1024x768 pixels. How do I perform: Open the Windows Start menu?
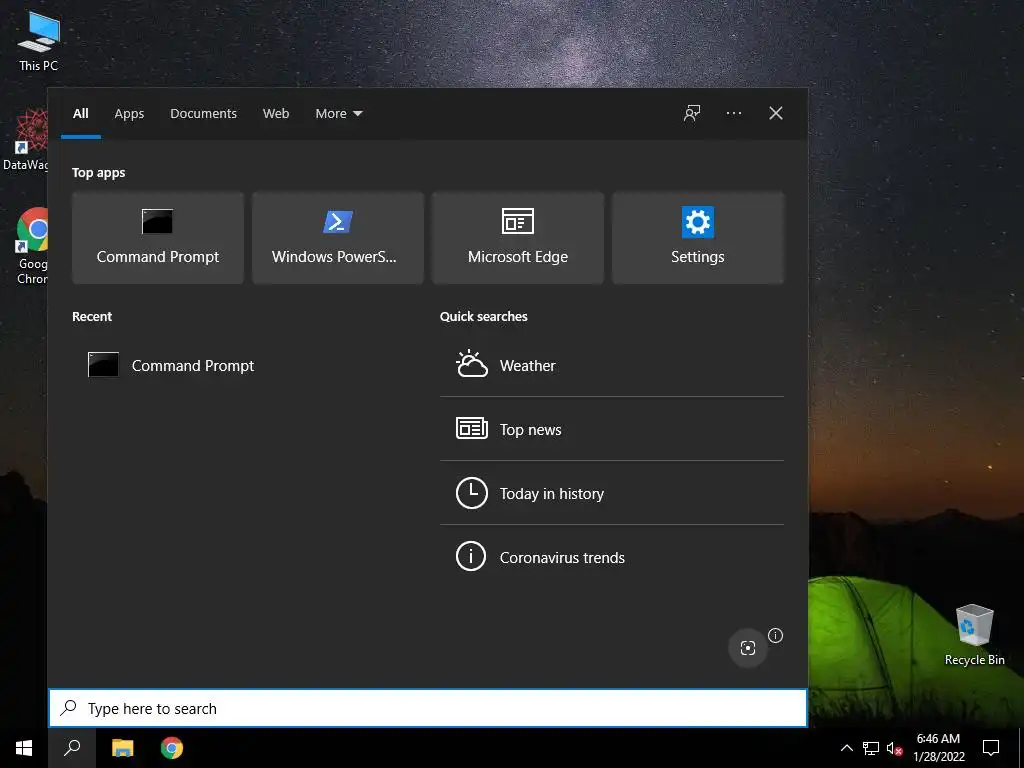24,748
